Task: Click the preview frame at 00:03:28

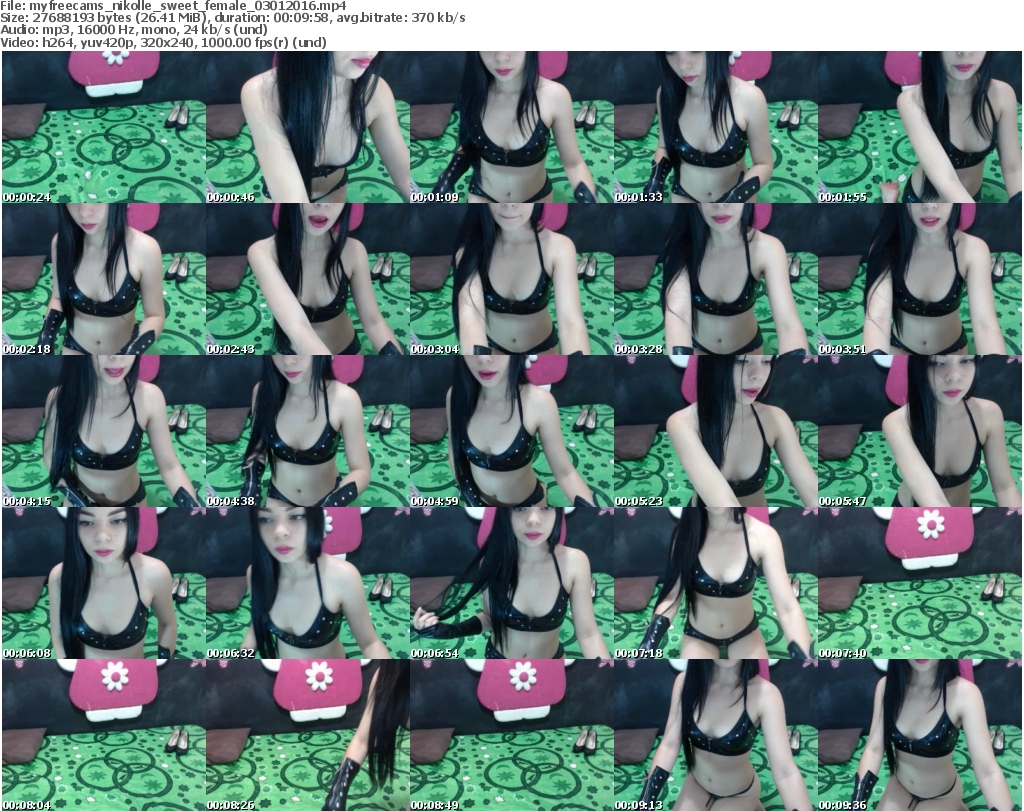Action: coord(716,279)
